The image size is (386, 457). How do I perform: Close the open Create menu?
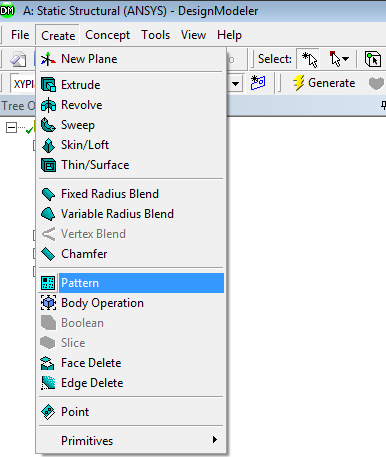[58, 35]
